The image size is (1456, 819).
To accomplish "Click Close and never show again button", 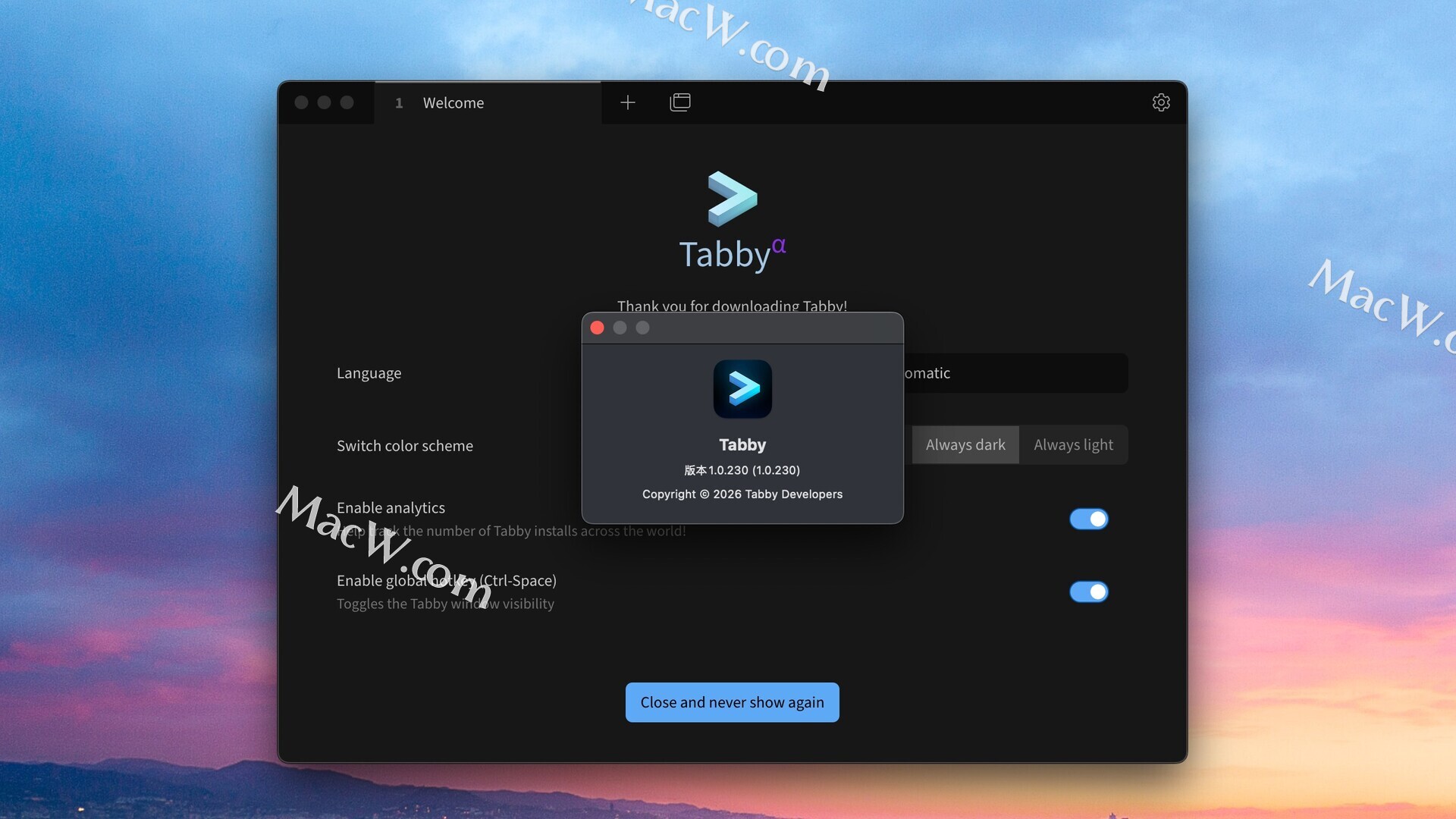I will point(732,702).
